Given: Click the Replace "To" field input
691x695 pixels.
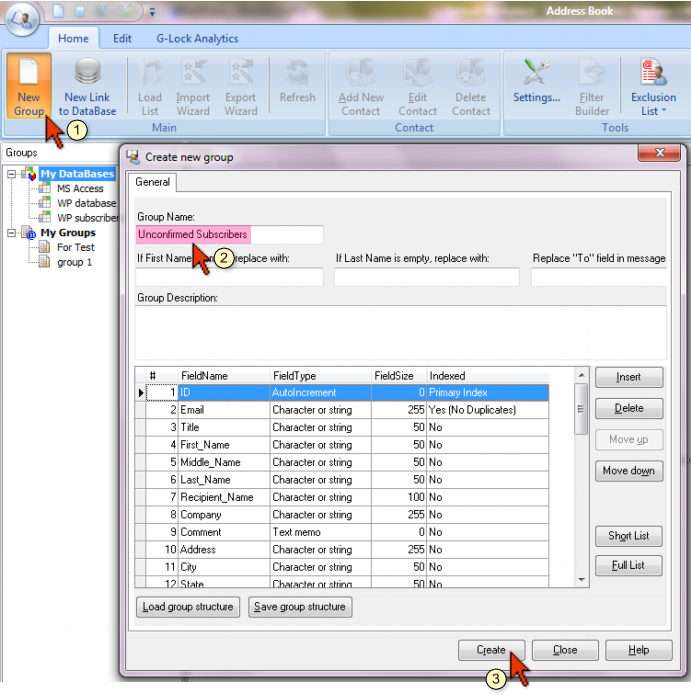Looking at the screenshot, I should point(599,277).
